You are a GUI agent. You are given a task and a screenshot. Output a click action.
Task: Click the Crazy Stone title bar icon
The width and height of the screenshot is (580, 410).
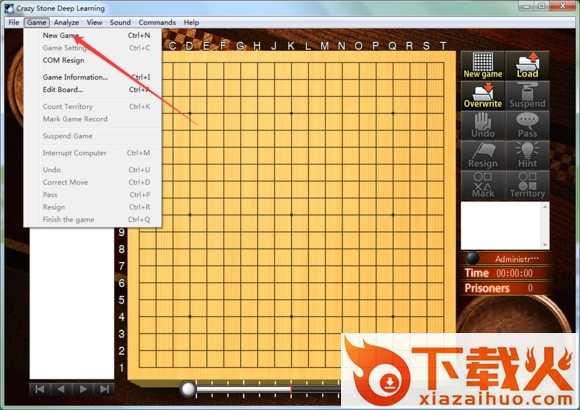(9, 8)
